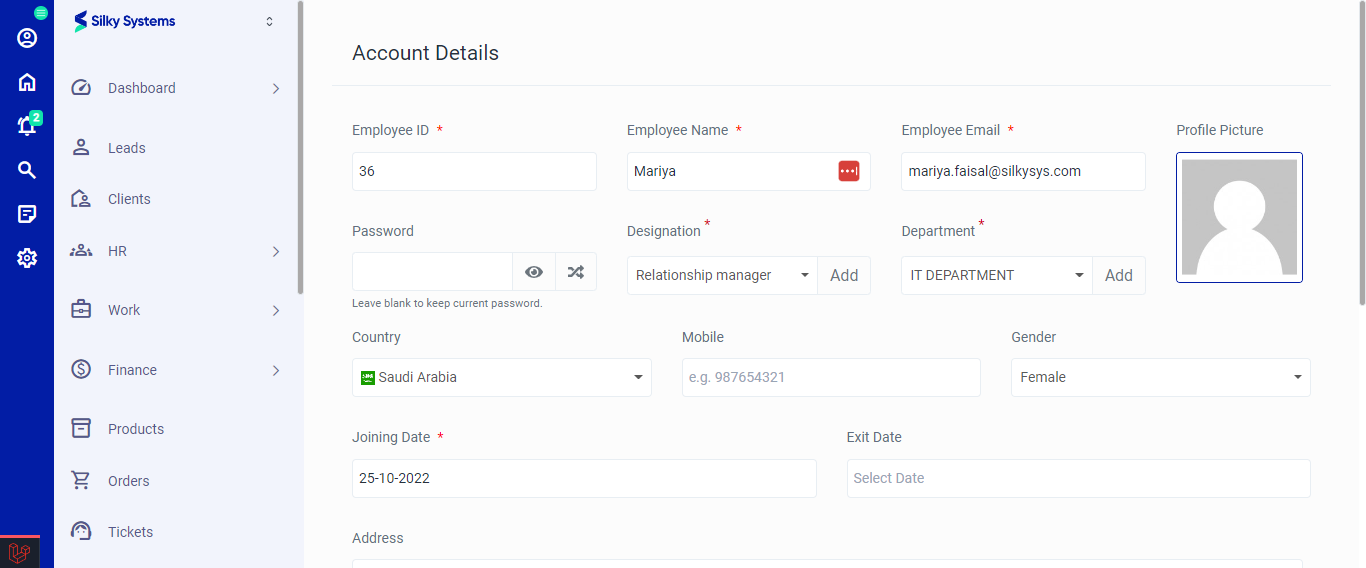
Task: Click the Employee ID field
Action: click(474, 171)
